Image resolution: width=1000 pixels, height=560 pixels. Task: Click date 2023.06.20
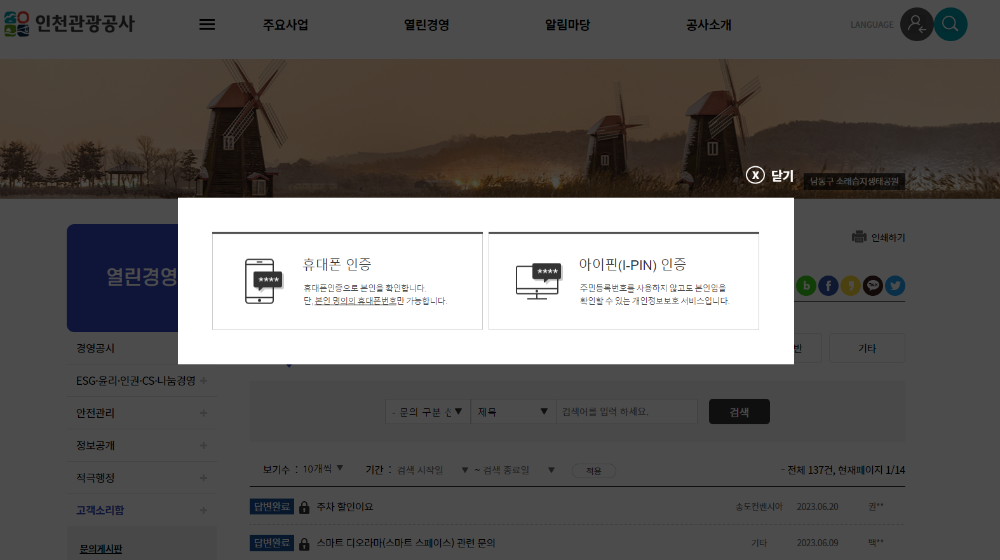[817, 506]
